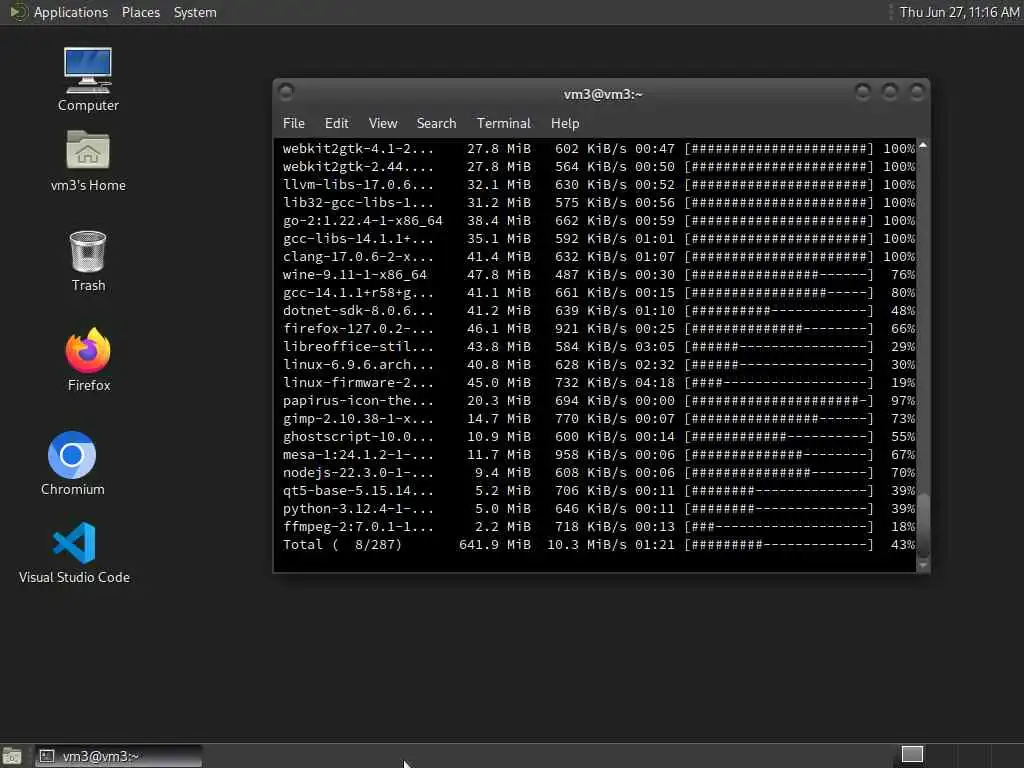
Task: Click the linux-firmware-2... text
Action: tap(358, 383)
